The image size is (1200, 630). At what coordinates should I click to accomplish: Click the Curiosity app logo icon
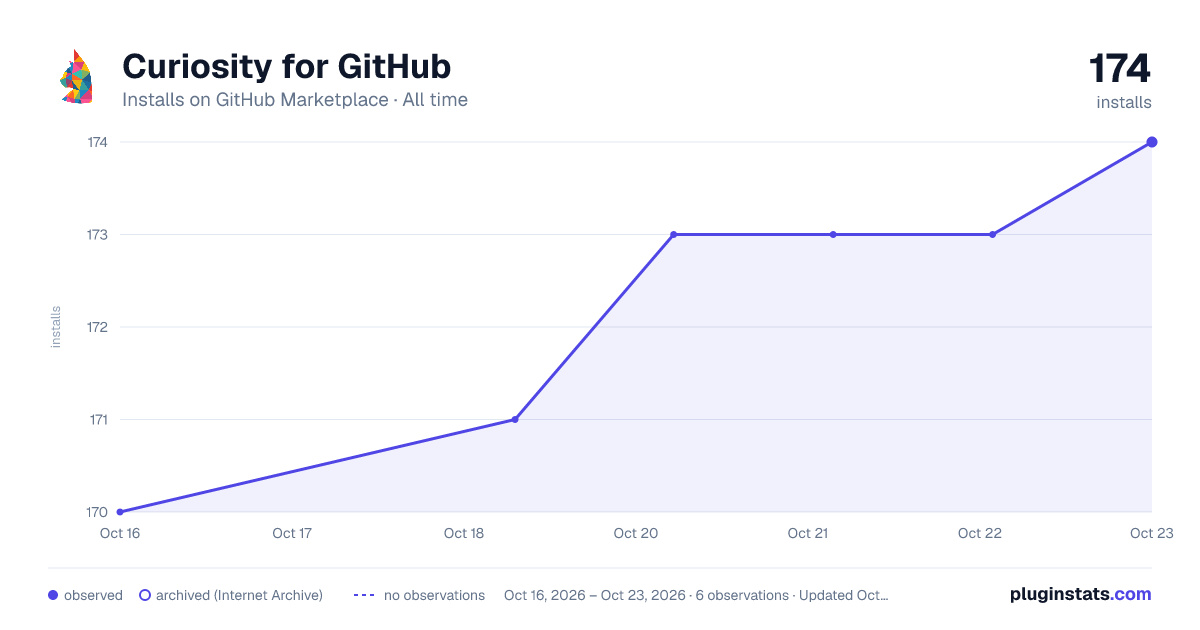76,76
